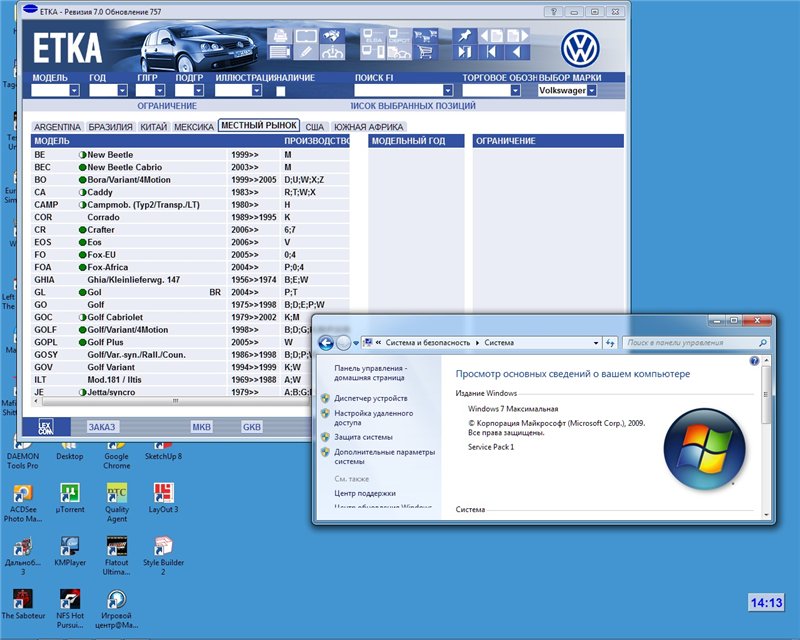Switch to ARGENTINA market tab
800x640 pixels.
coord(57,127)
